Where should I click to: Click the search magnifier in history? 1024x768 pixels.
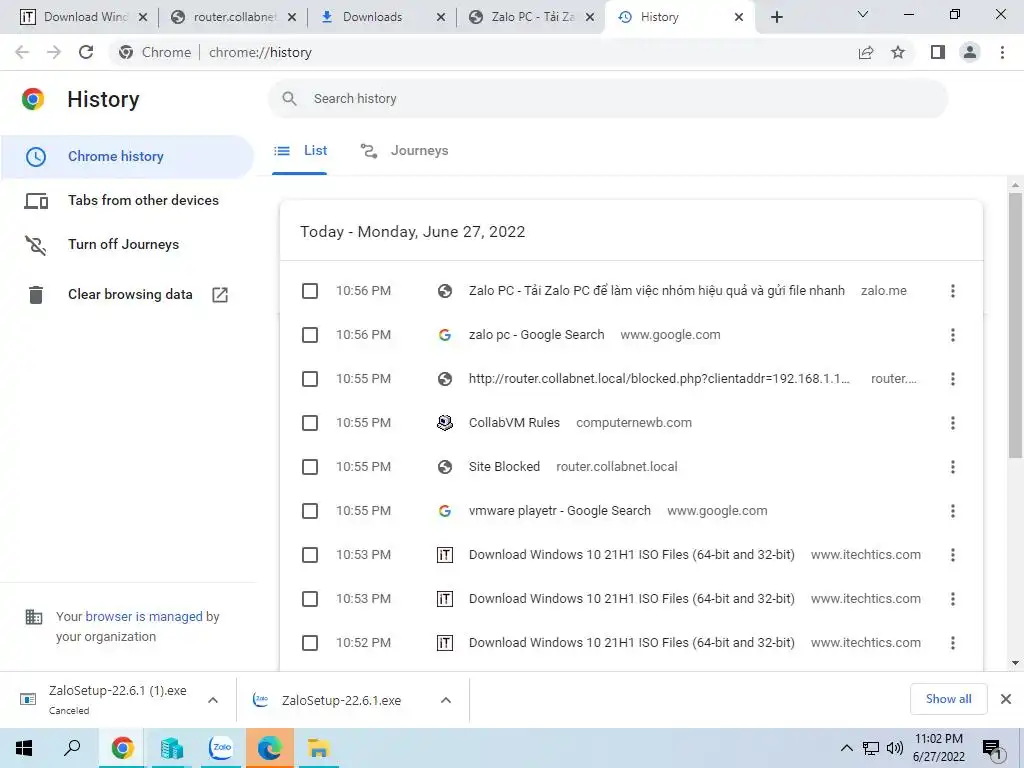(289, 99)
